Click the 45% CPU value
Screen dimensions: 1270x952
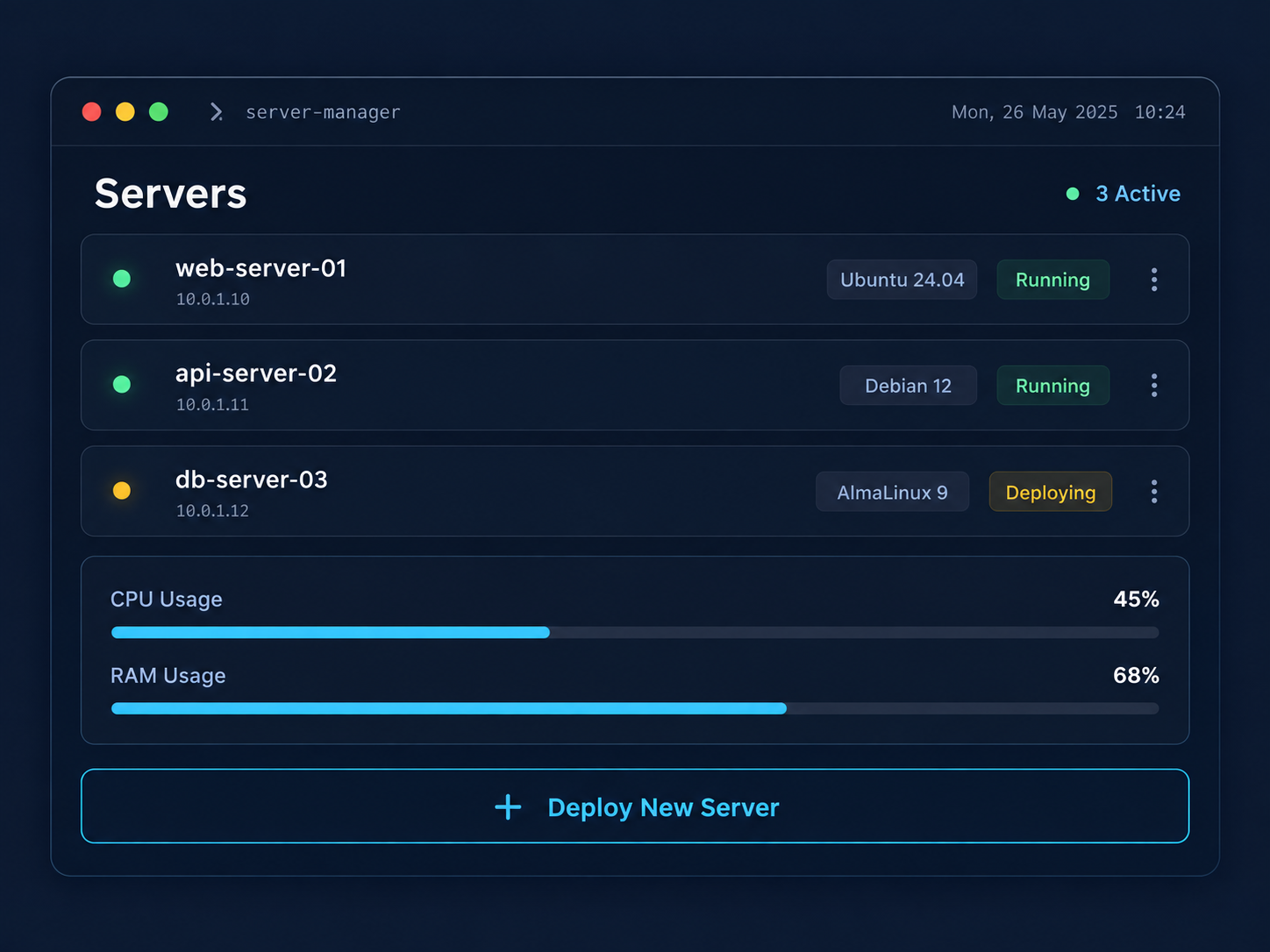(1137, 600)
